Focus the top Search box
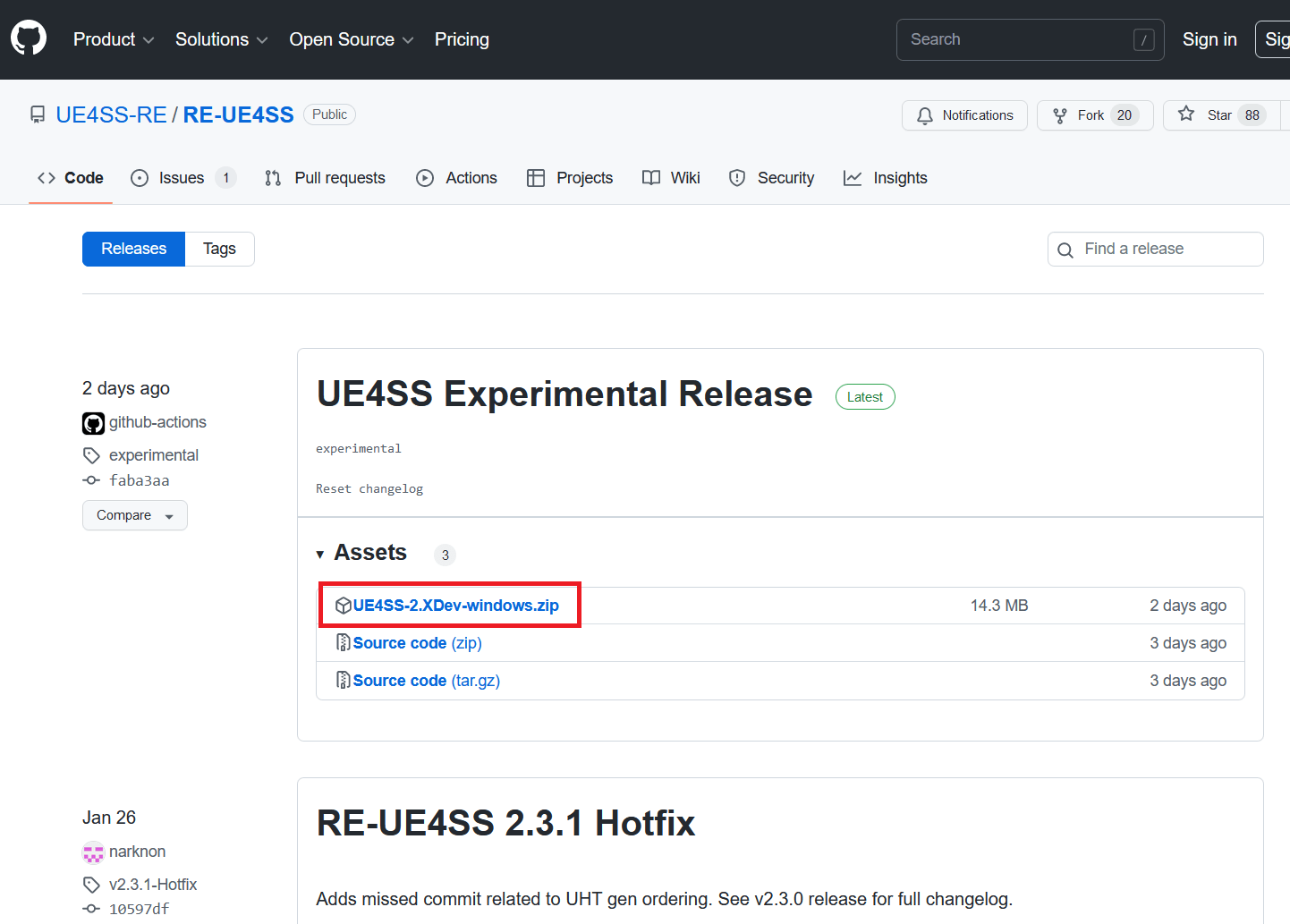The height and width of the screenshot is (924, 1290). pyautogui.click(x=1030, y=39)
